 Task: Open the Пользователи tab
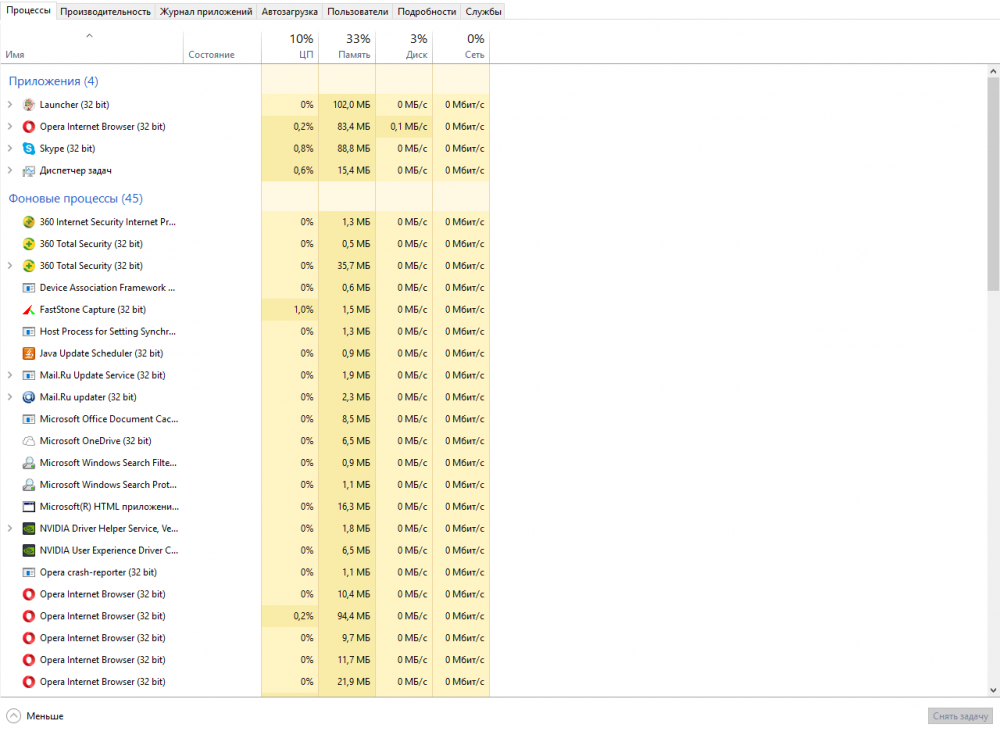358,11
